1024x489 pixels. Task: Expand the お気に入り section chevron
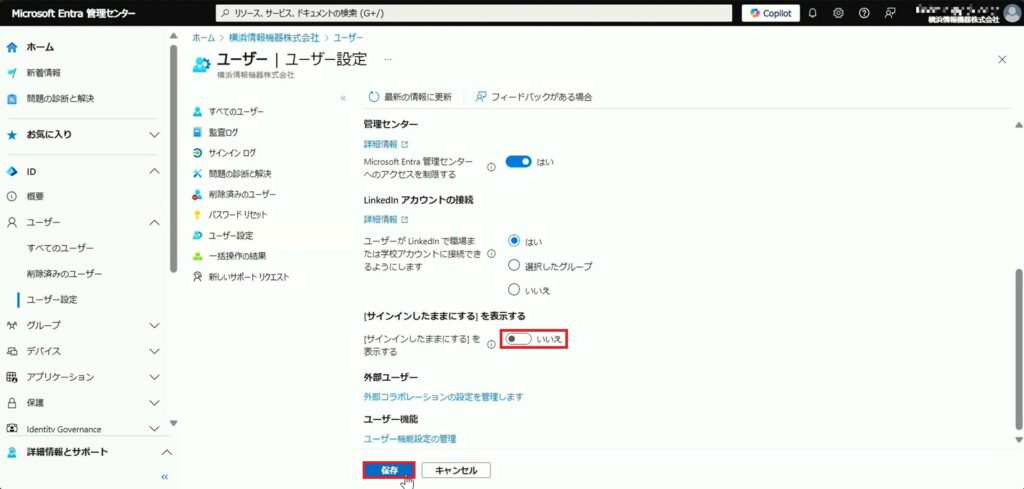[x=154, y=135]
